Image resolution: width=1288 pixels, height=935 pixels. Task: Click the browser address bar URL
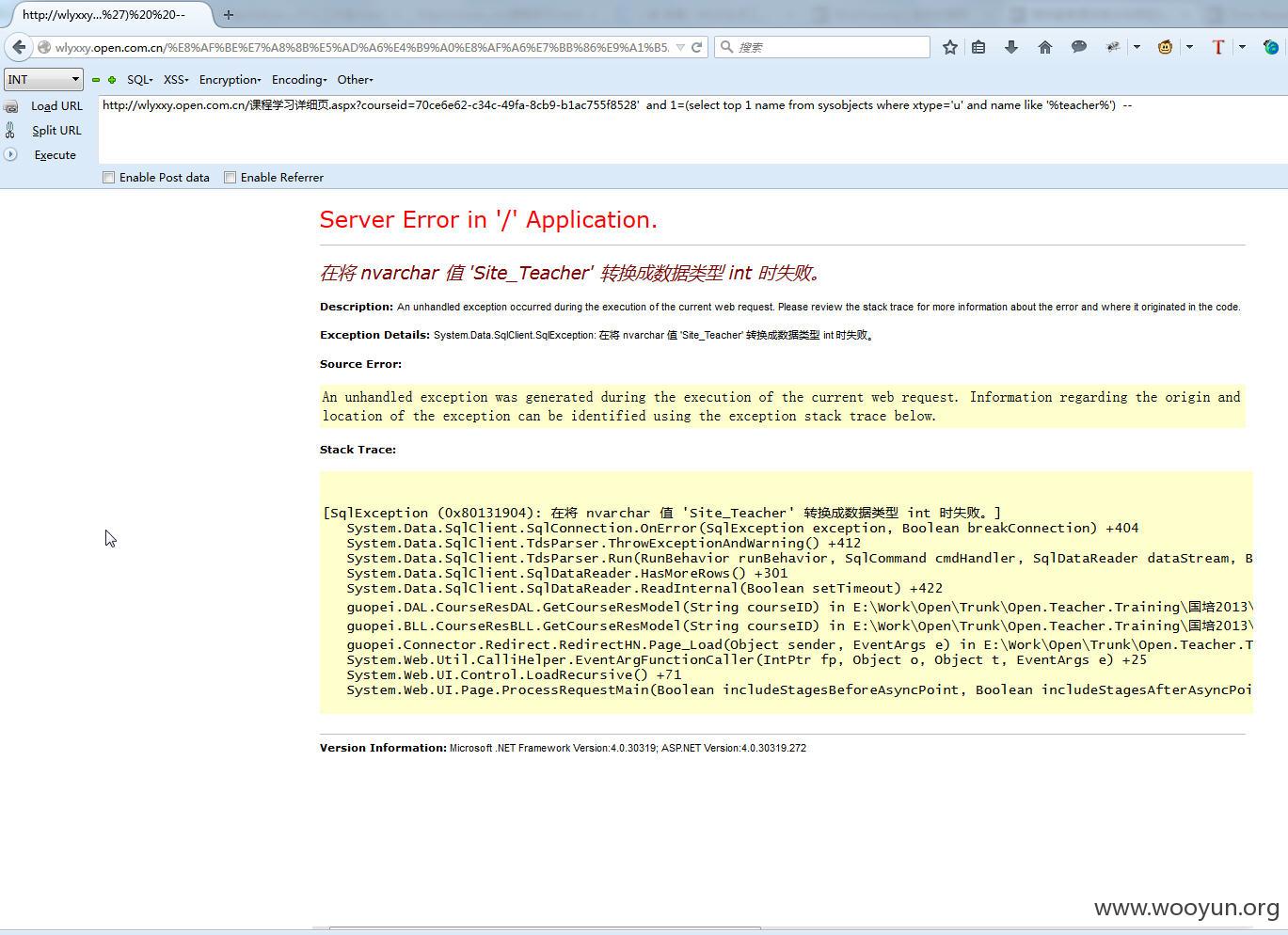click(361, 47)
